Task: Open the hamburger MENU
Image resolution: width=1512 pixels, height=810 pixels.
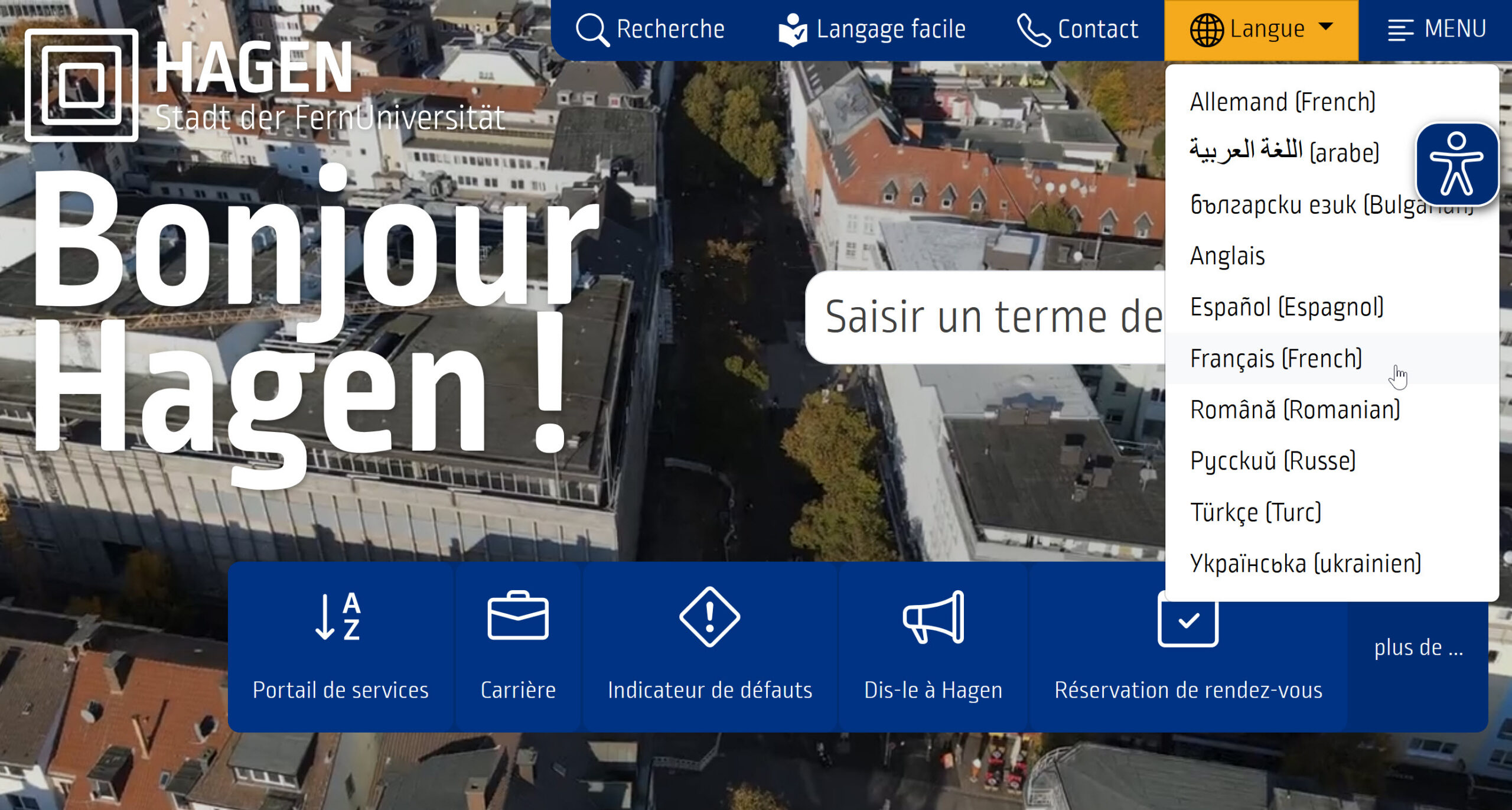Action: click(x=1400, y=28)
